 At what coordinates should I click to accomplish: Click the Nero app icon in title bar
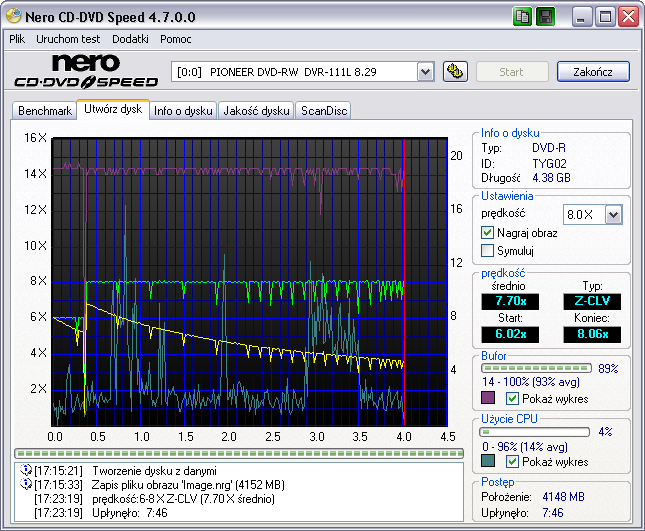pyautogui.click(x=14, y=16)
